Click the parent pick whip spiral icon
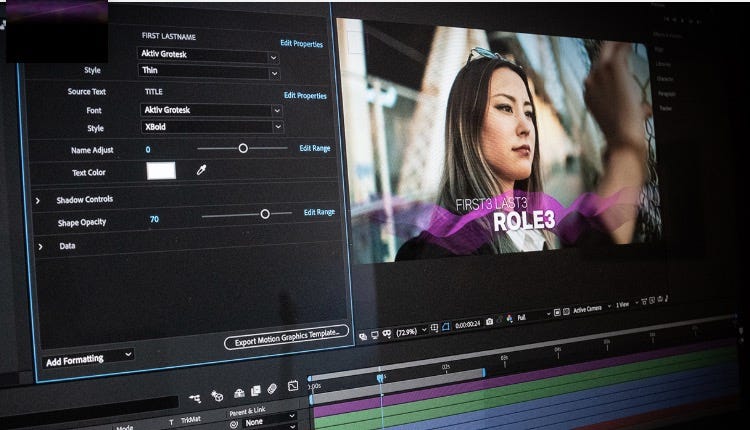 234,424
